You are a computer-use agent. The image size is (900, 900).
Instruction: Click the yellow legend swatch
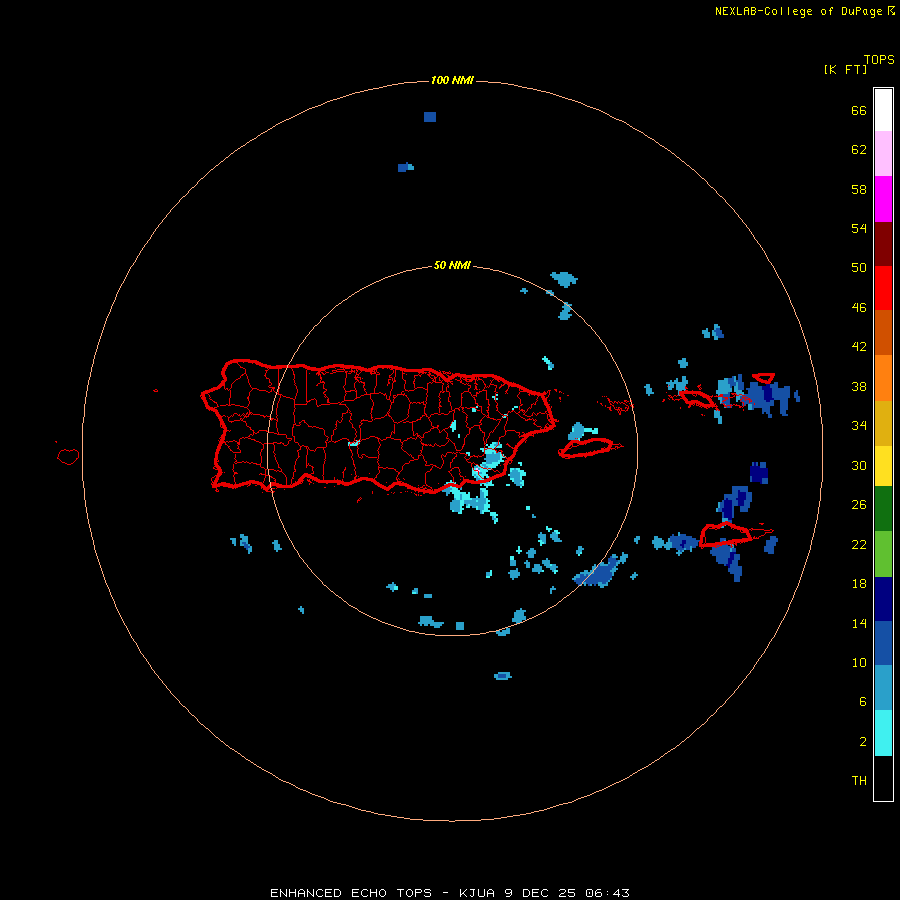(x=883, y=466)
